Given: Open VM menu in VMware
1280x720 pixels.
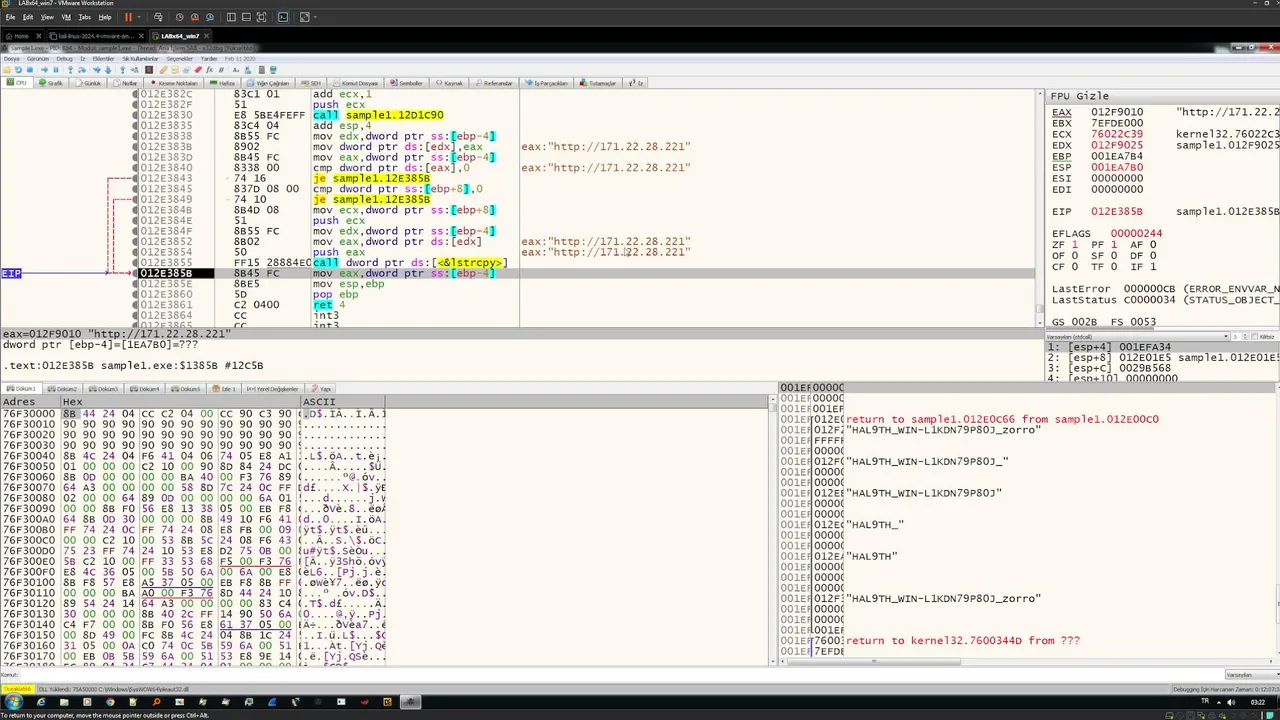Looking at the screenshot, I should 66,17.
